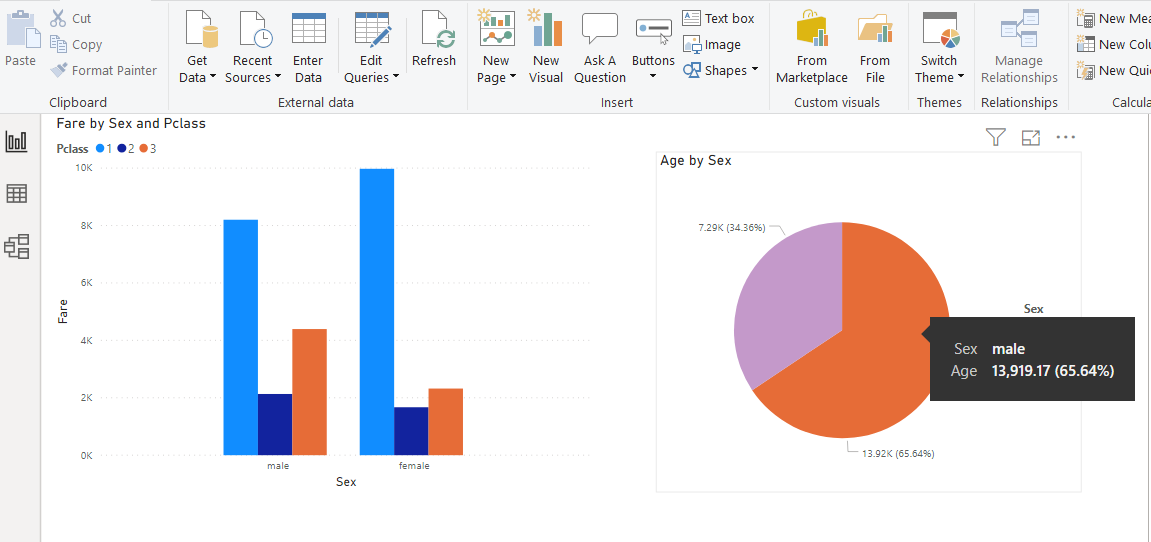Image resolution: width=1151 pixels, height=542 pixels.
Task: Click the Cut button
Action: 71,18
